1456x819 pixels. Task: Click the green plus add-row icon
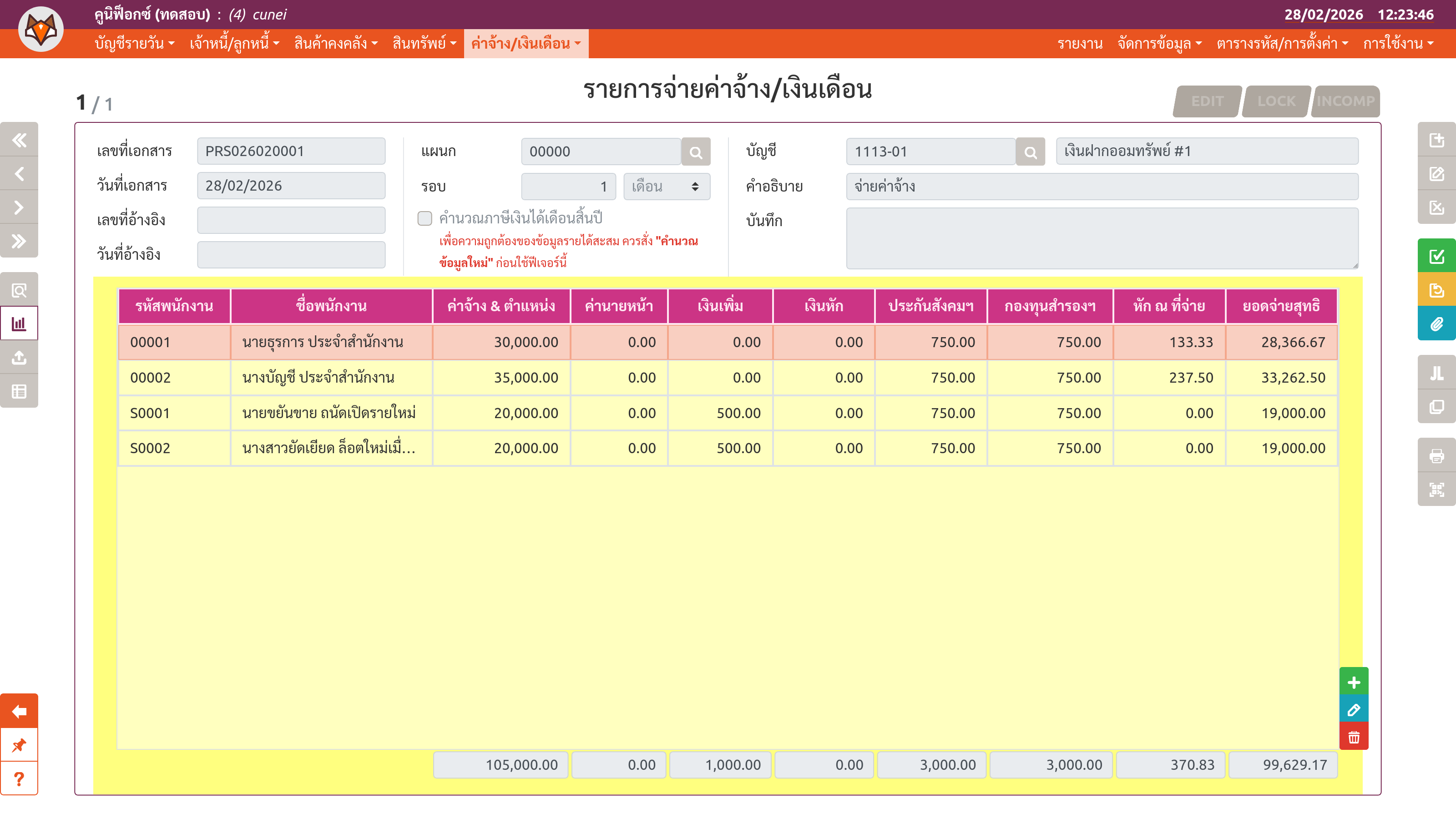click(x=1353, y=682)
